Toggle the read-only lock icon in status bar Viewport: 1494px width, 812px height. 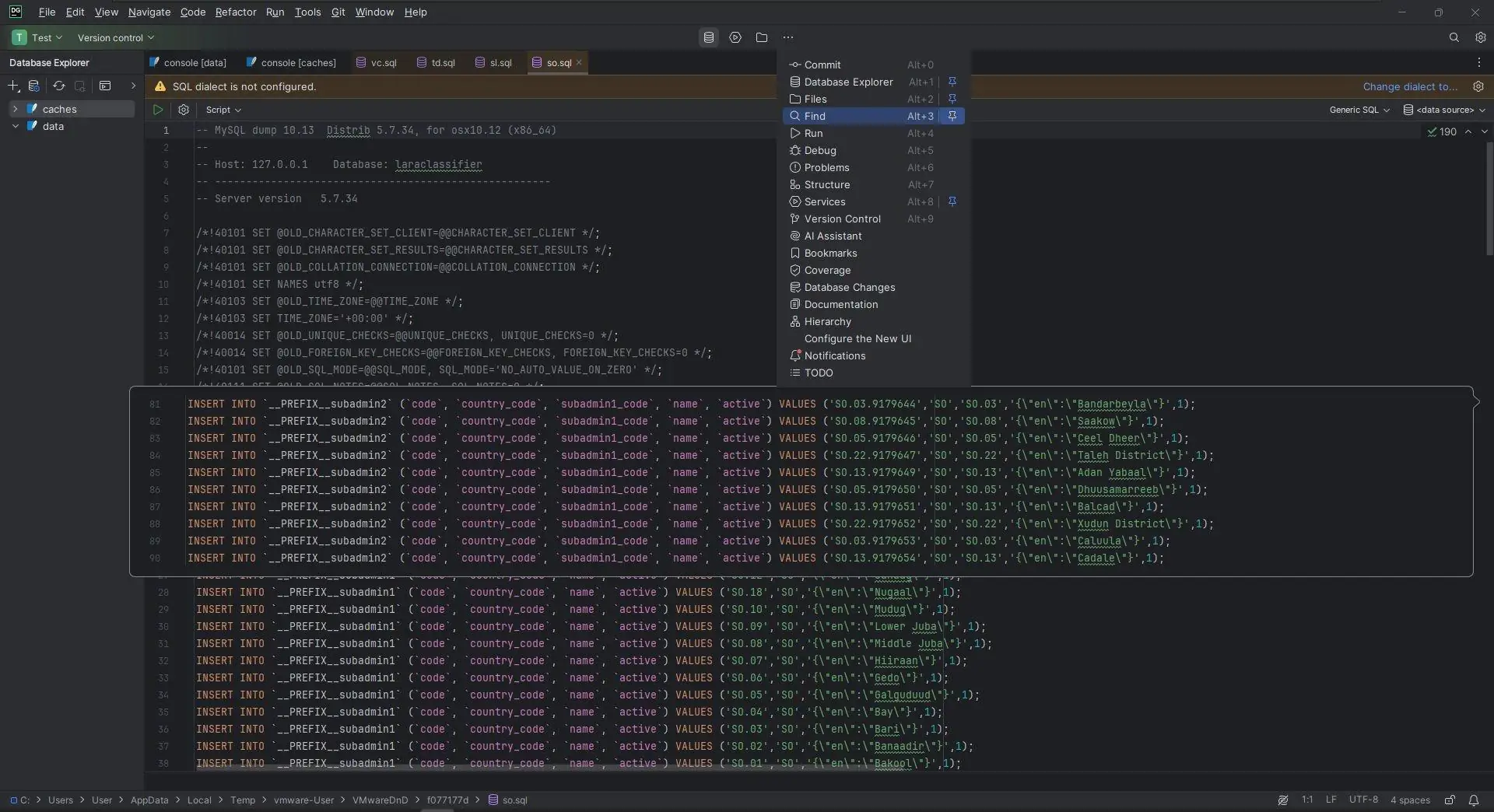(1450, 800)
